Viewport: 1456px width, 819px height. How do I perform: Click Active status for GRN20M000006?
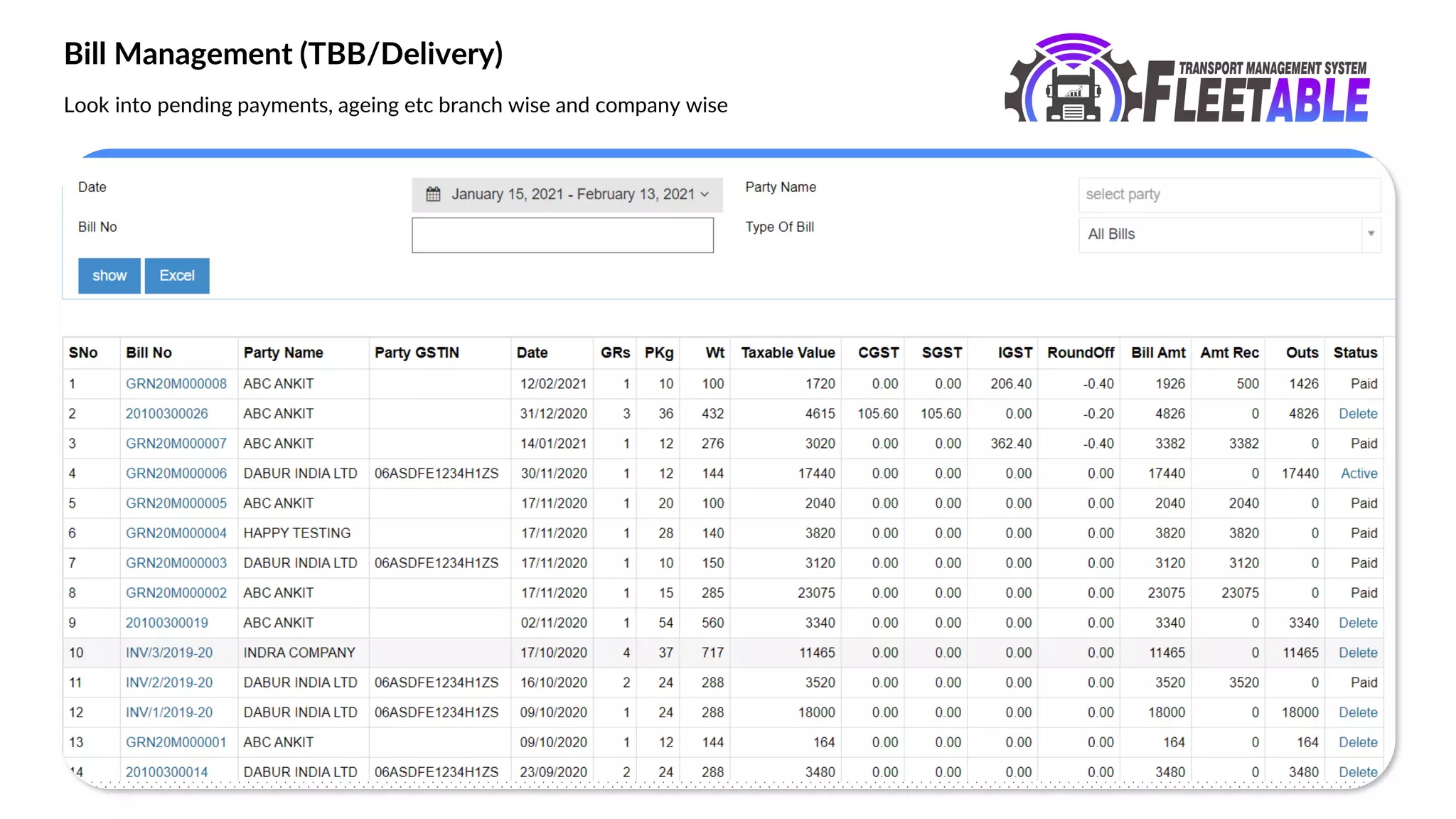click(1359, 473)
